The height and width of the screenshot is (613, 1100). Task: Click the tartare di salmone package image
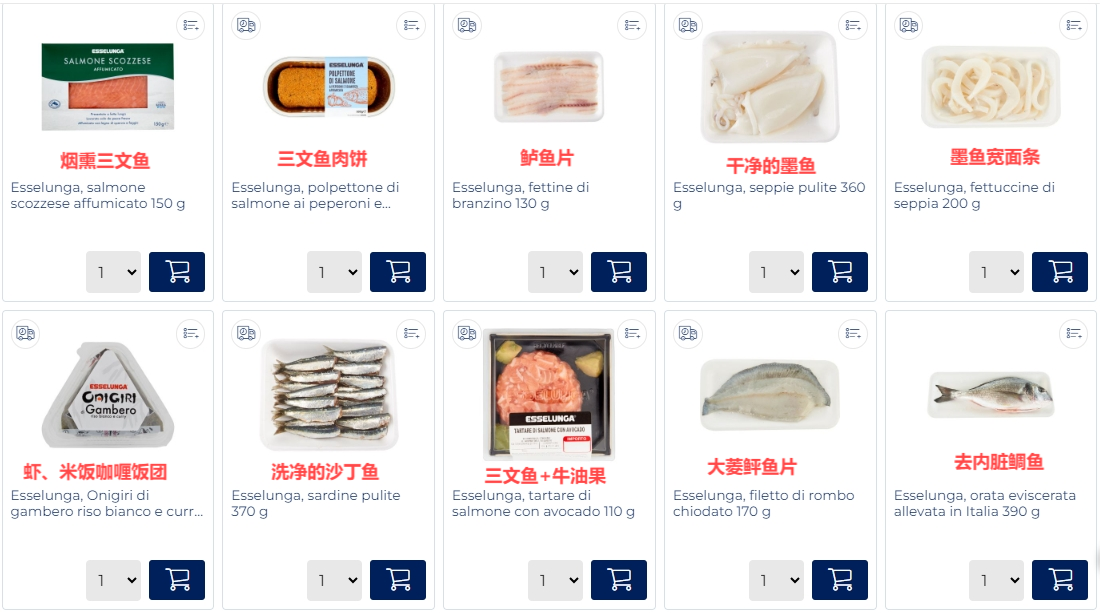549,395
